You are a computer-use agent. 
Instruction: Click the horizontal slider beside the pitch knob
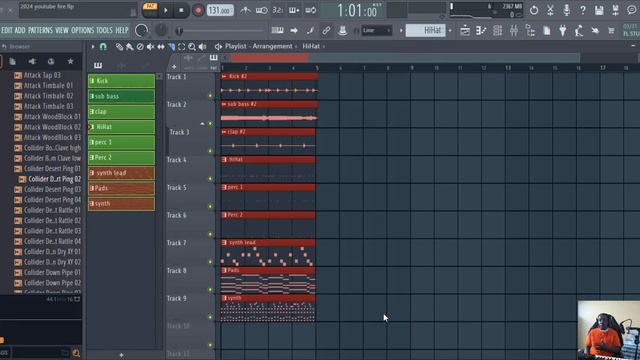[220, 31]
